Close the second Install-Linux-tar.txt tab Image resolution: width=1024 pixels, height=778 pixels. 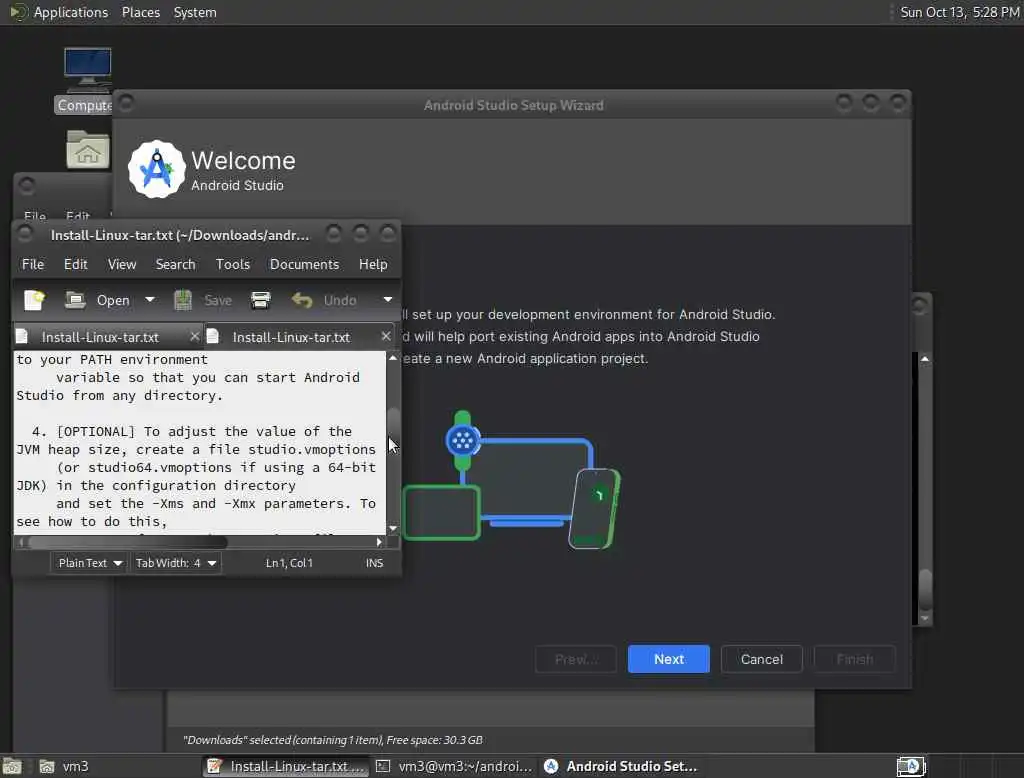tap(386, 336)
